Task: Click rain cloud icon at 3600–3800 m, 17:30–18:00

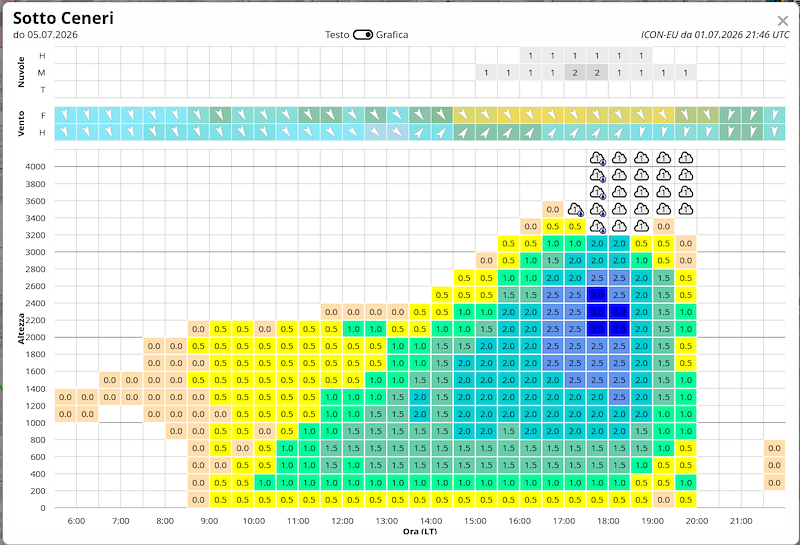Action: [x=597, y=192]
